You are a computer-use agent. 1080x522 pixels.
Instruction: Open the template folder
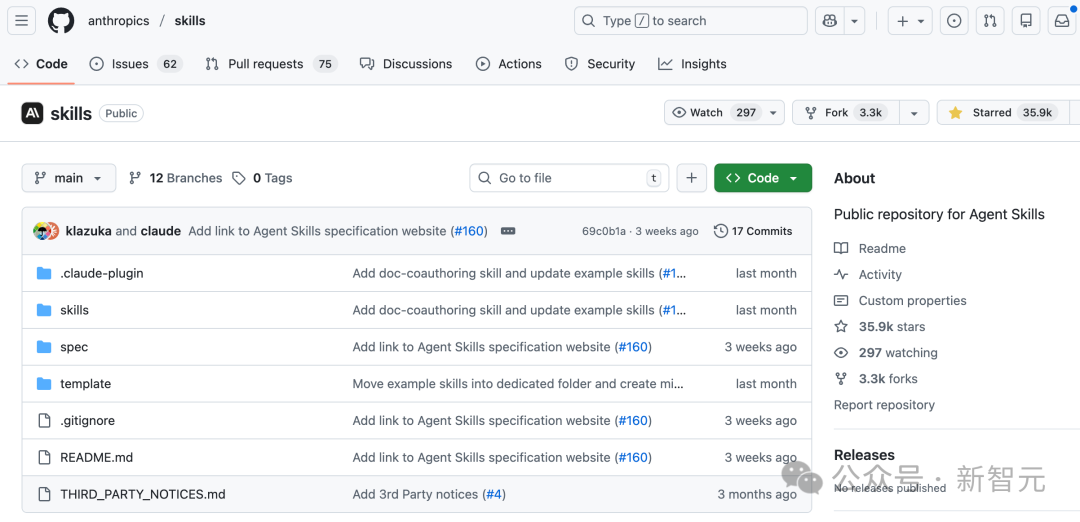85,384
